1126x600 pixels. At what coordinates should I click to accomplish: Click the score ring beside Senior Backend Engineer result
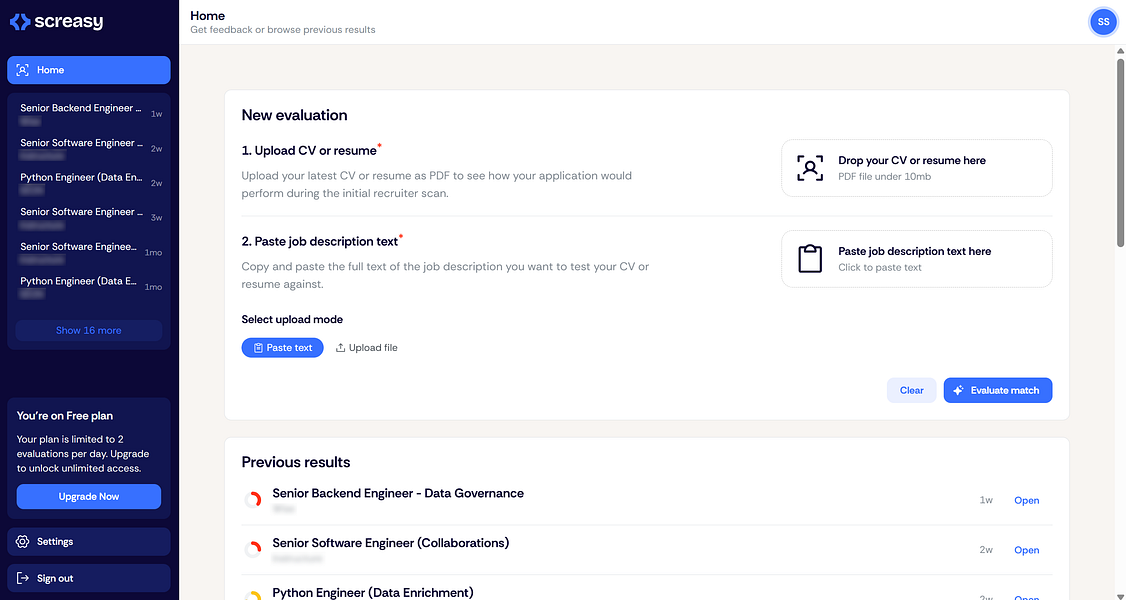[254, 499]
